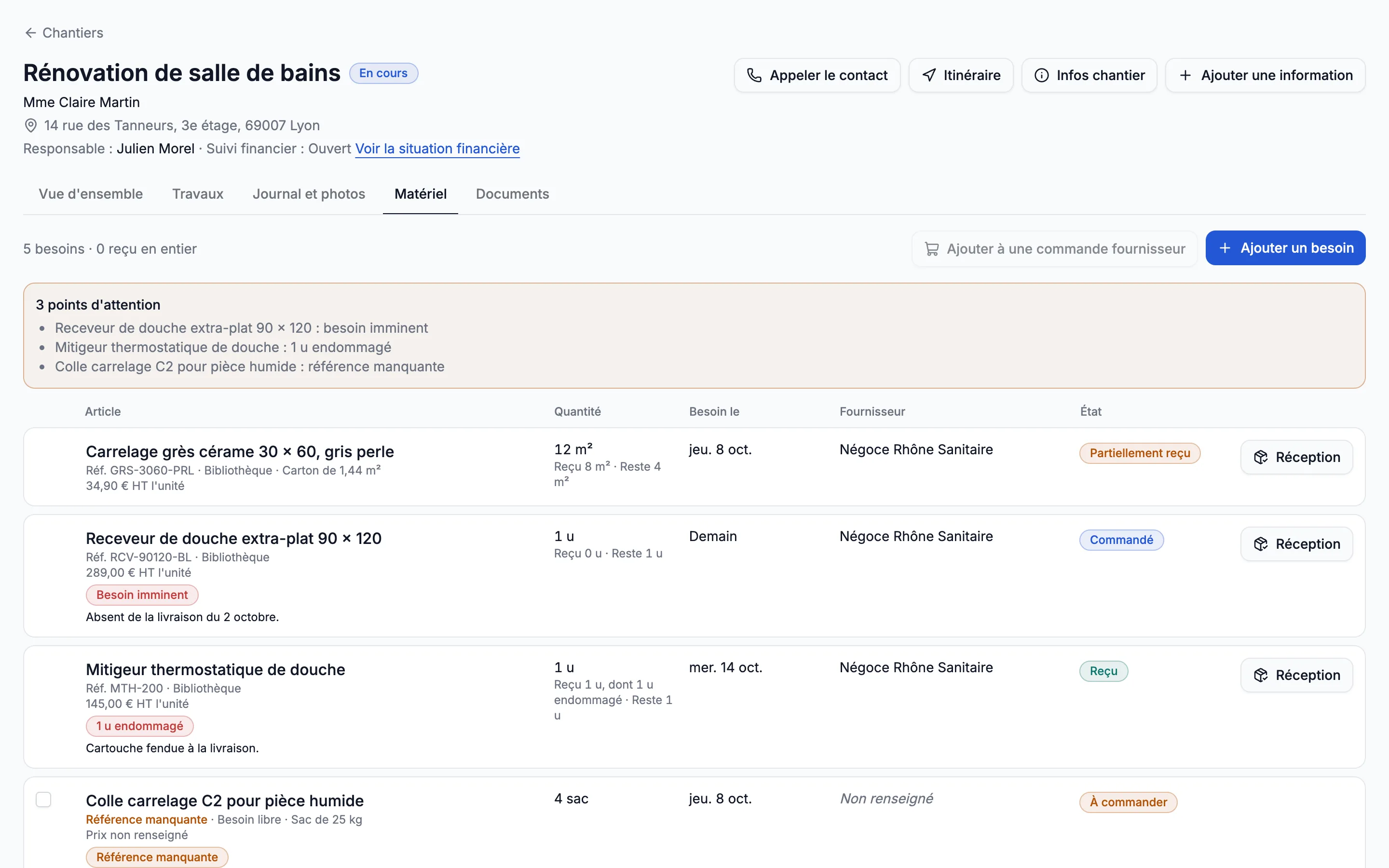Click the box icon in Carrelage row's Réception
1389x868 pixels.
[1260, 457]
